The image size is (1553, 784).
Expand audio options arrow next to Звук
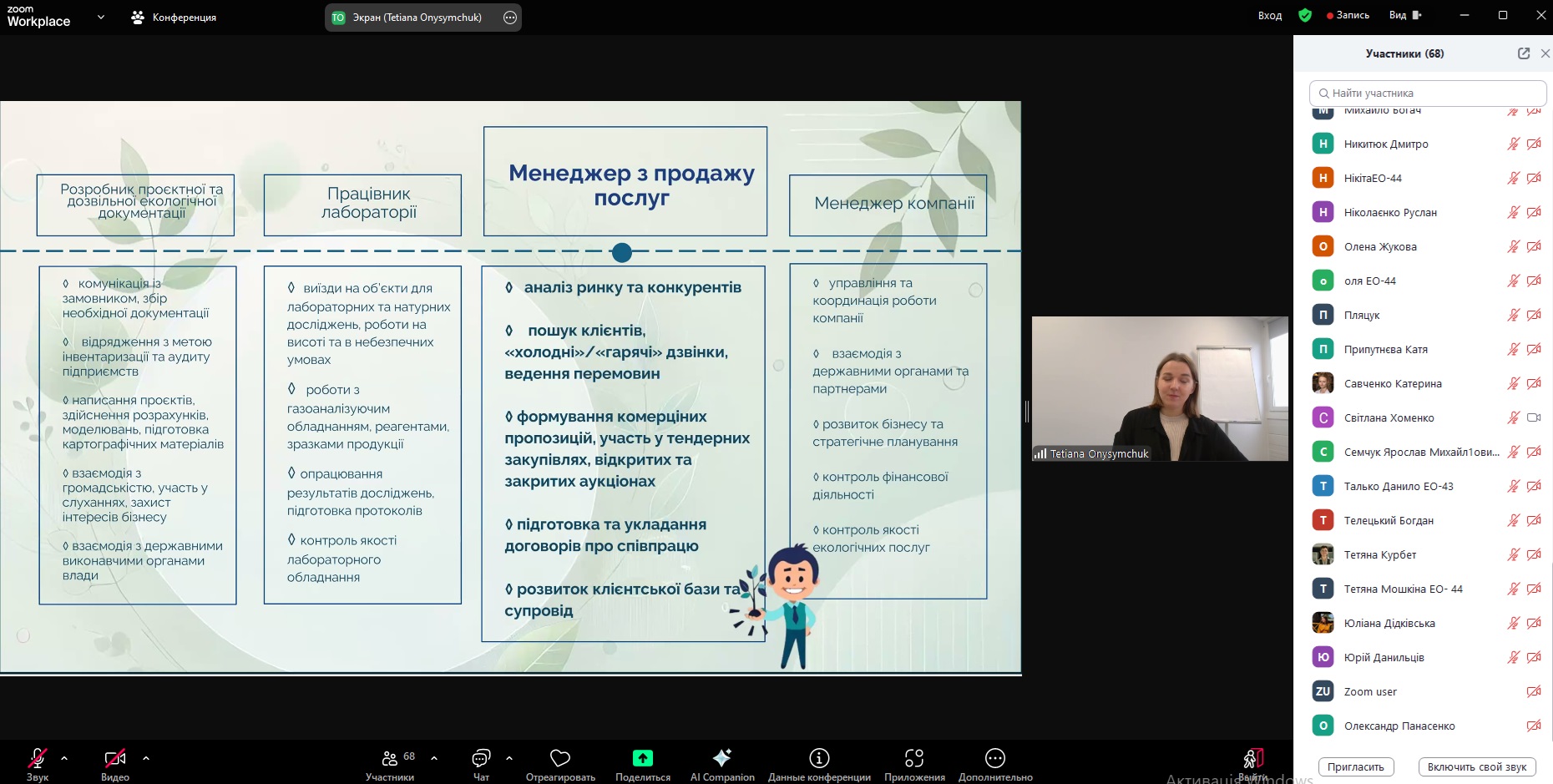pos(64,758)
